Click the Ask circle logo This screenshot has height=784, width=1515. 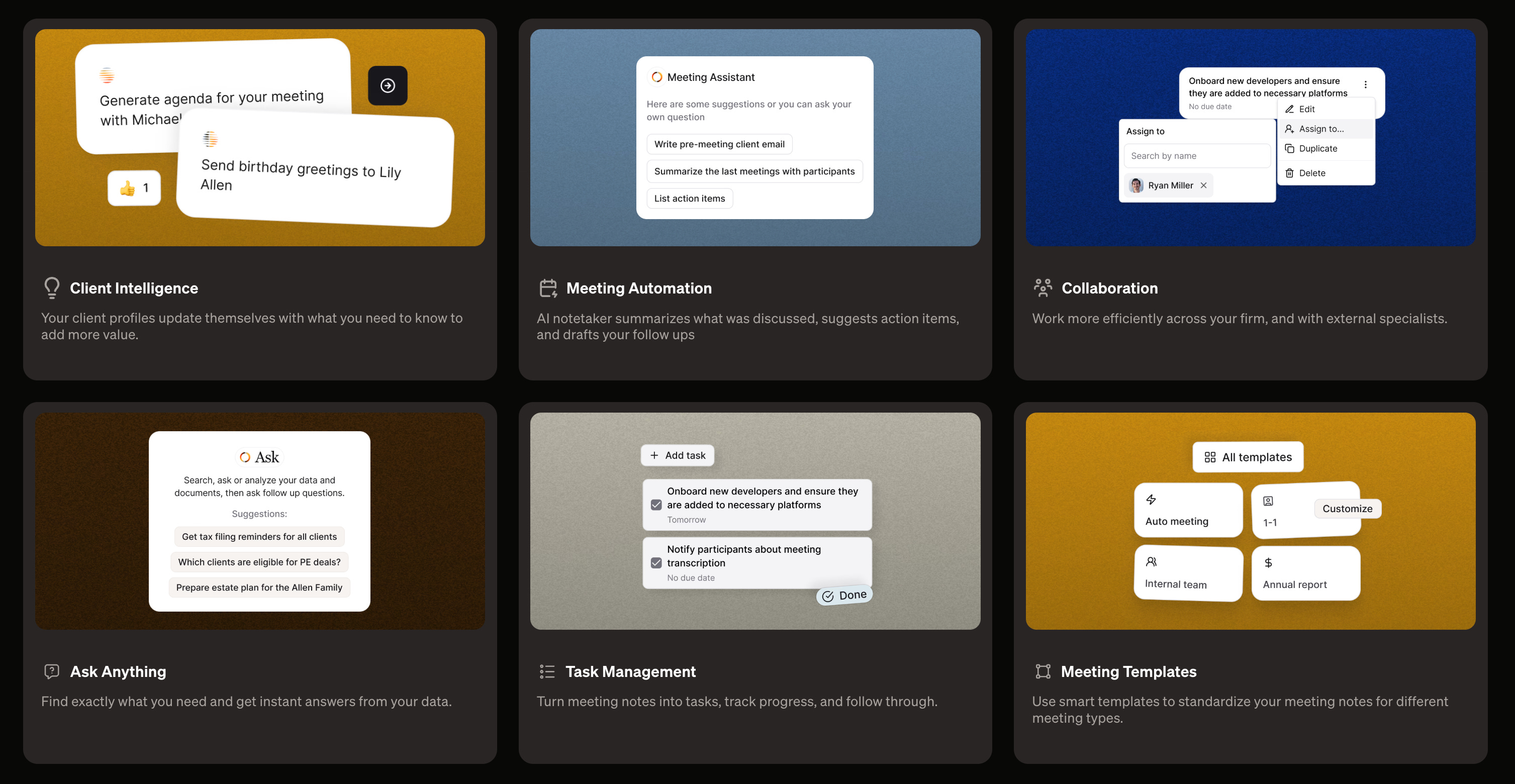tap(245, 457)
